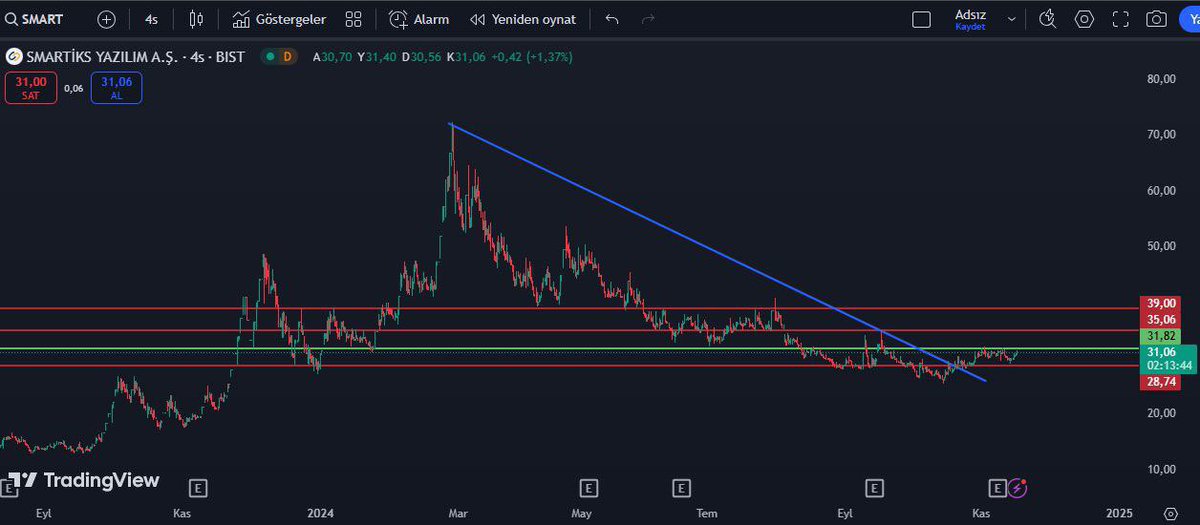Click the Smartiks logo in legend
Viewport: 1200px width, 525px height.
[12, 57]
